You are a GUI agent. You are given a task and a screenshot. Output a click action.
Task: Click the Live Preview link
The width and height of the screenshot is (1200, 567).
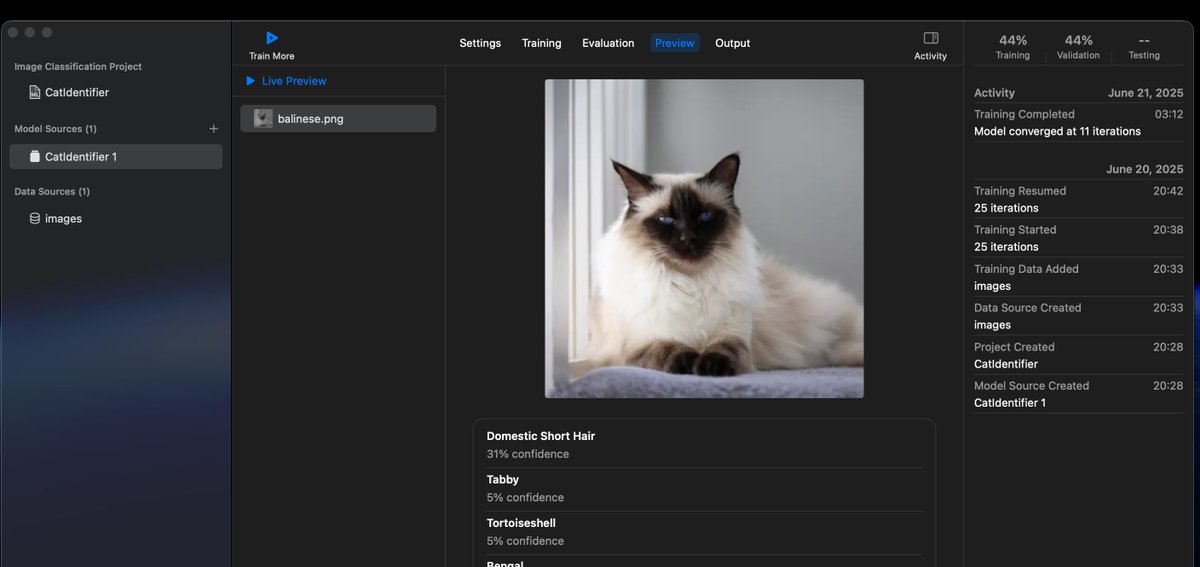[x=294, y=81]
